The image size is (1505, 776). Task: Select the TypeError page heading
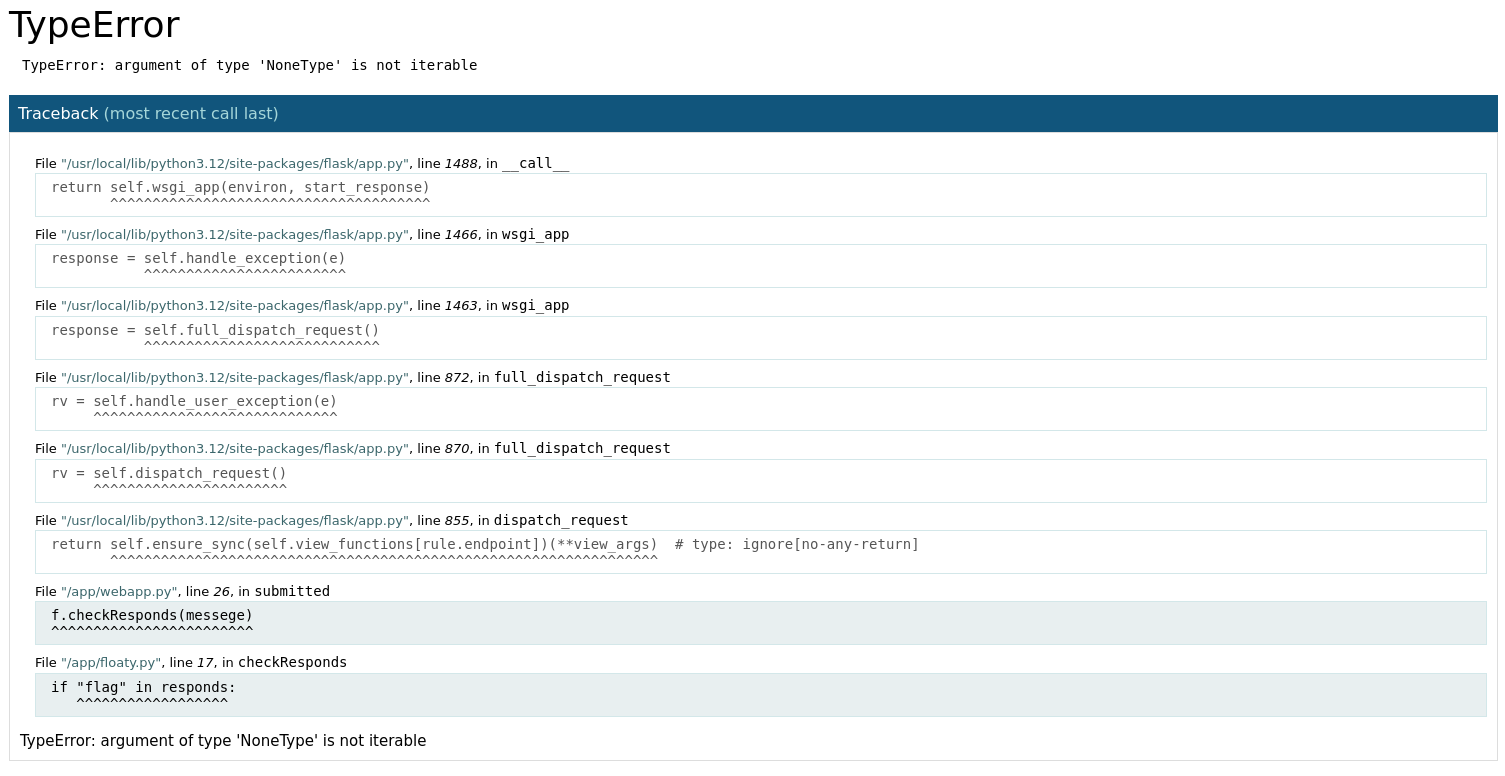(93, 25)
